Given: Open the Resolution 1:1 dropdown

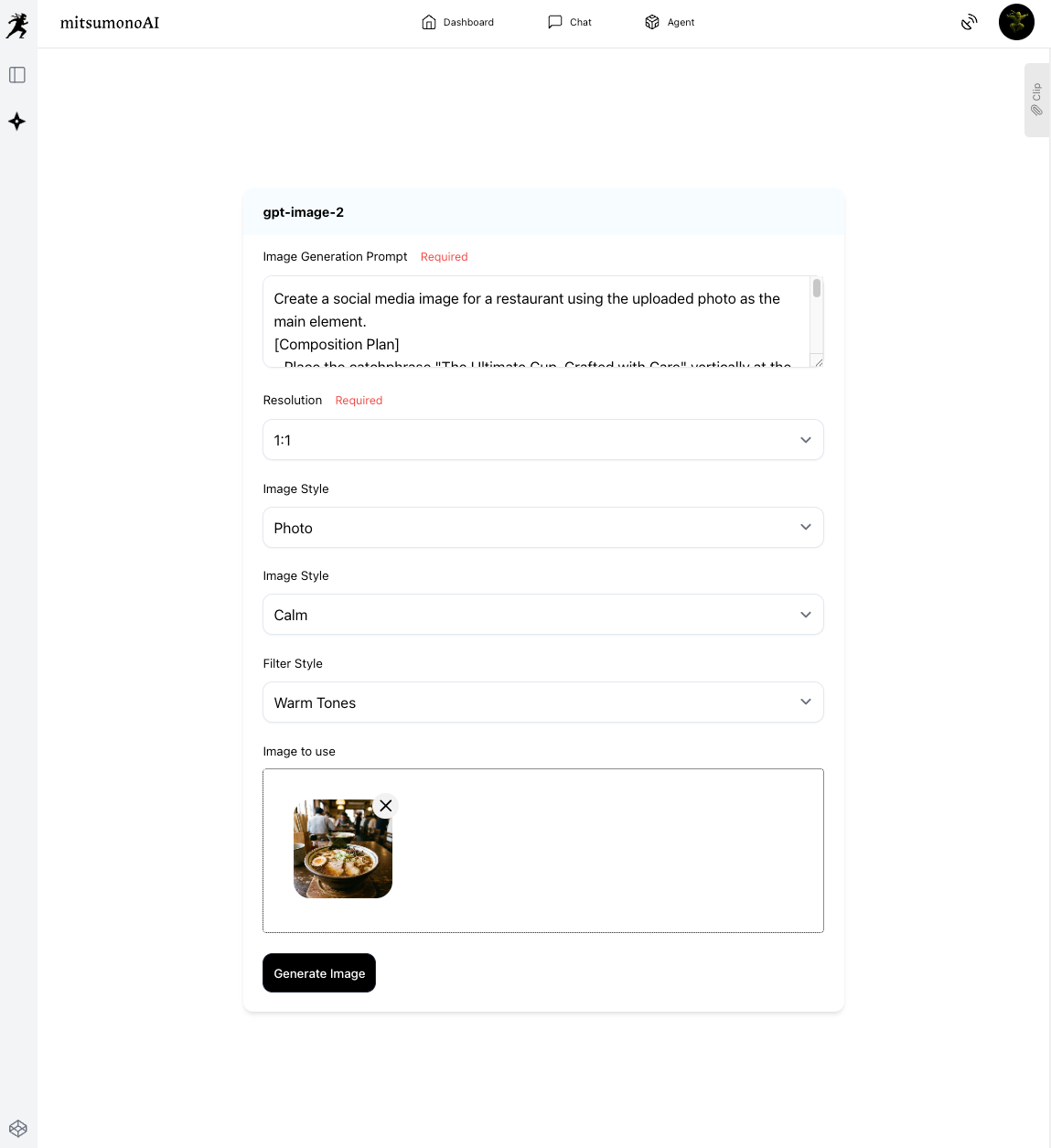Looking at the screenshot, I should coord(543,440).
